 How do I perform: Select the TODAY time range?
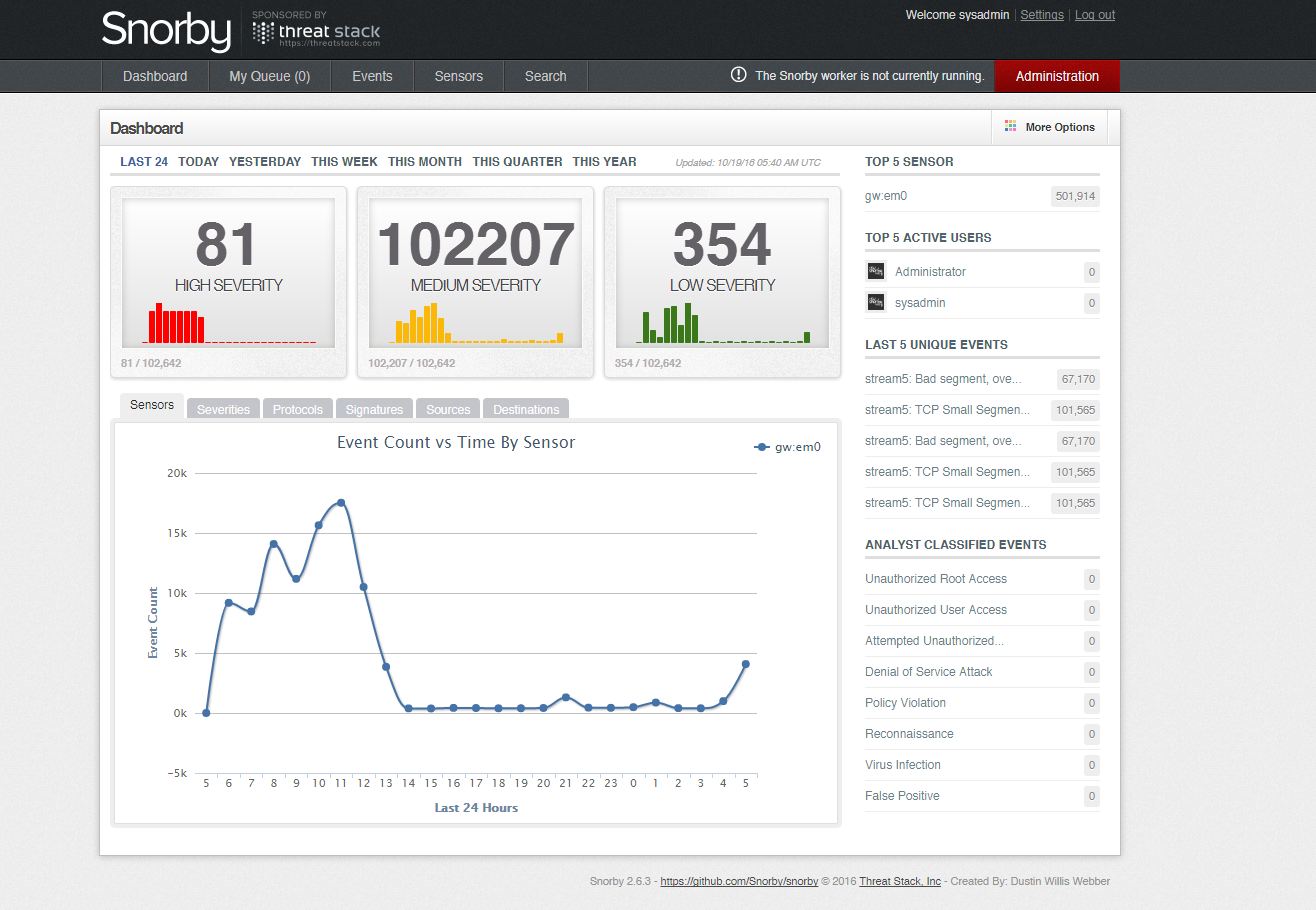click(198, 161)
